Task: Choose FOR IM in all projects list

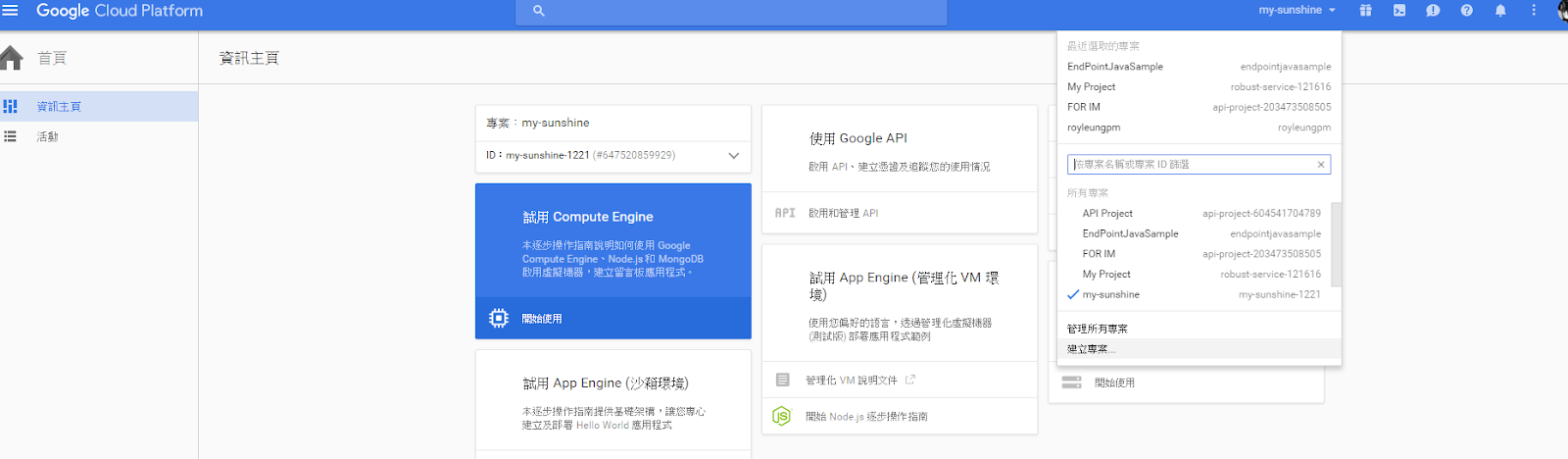Action: coord(1195,254)
